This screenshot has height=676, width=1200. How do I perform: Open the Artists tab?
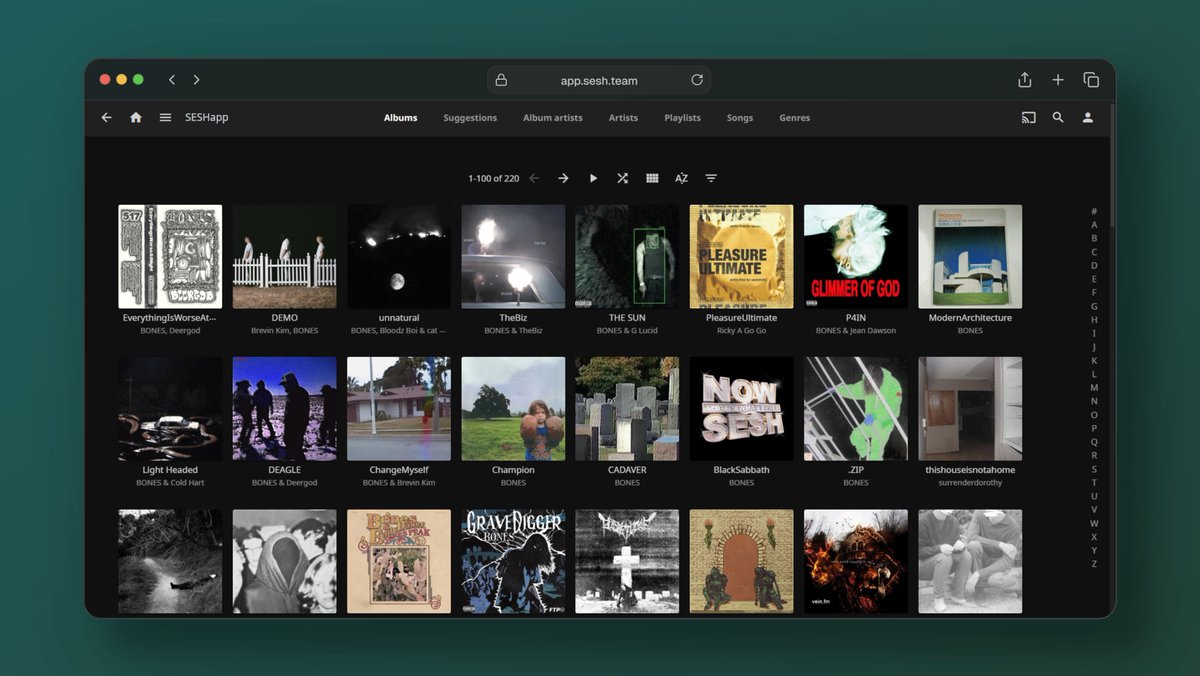click(623, 118)
